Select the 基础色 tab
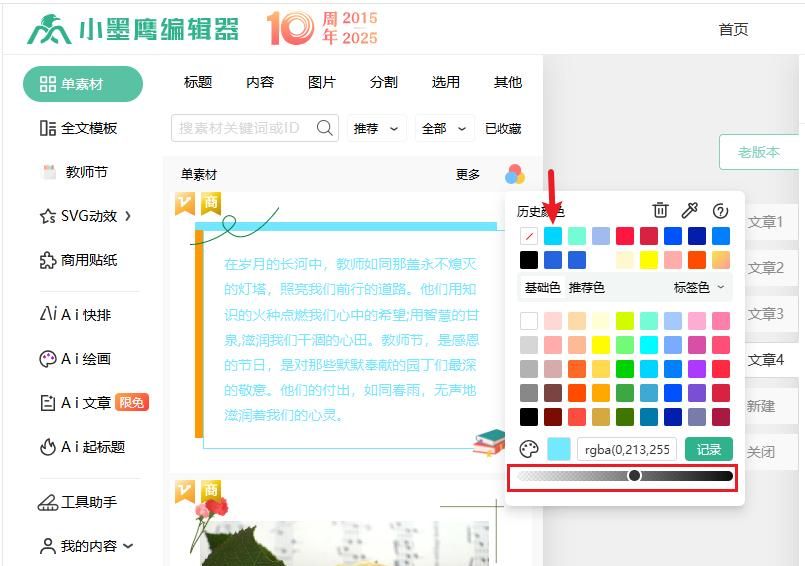 tap(542, 288)
